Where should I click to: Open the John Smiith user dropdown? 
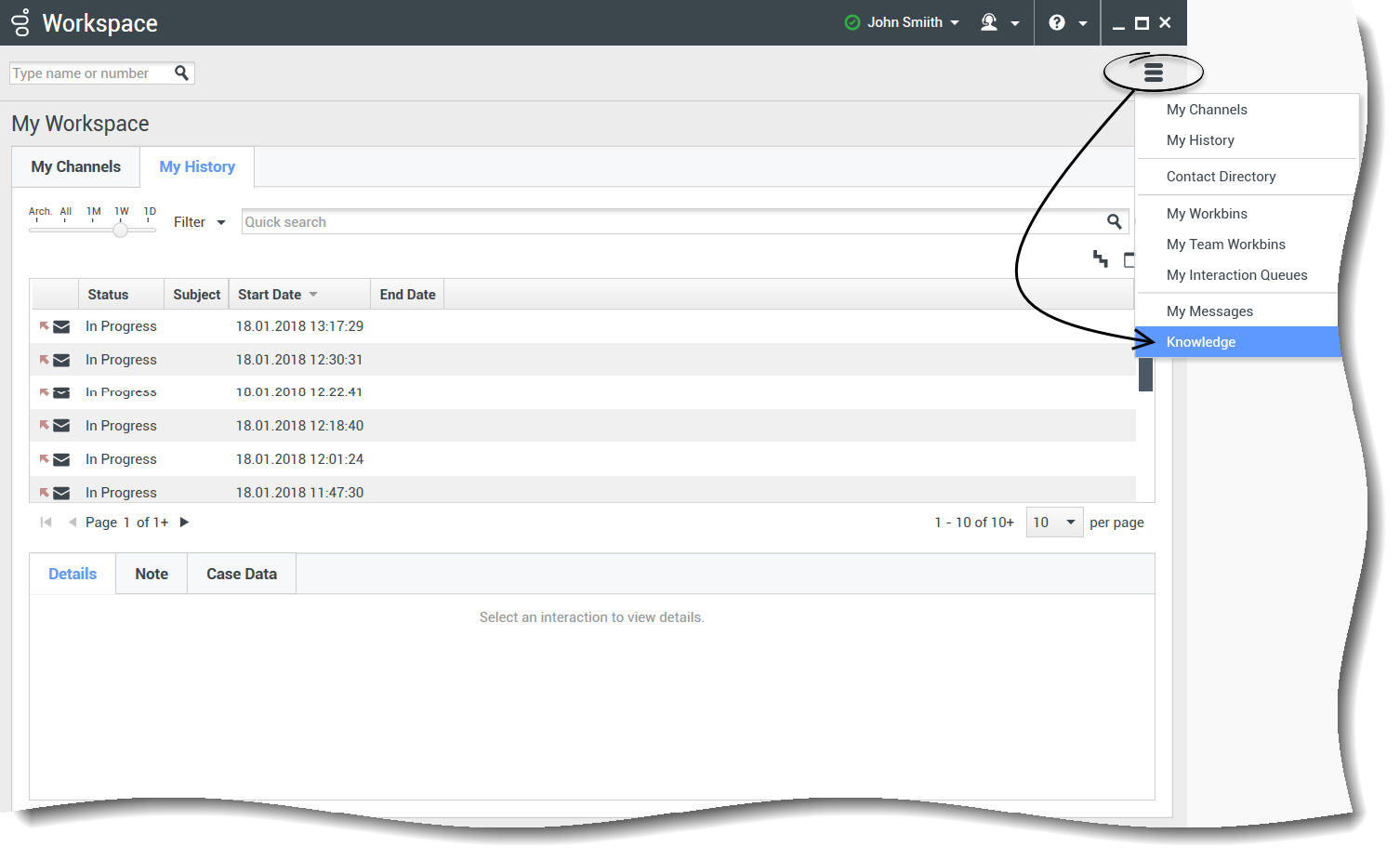pyautogui.click(x=913, y=22)
